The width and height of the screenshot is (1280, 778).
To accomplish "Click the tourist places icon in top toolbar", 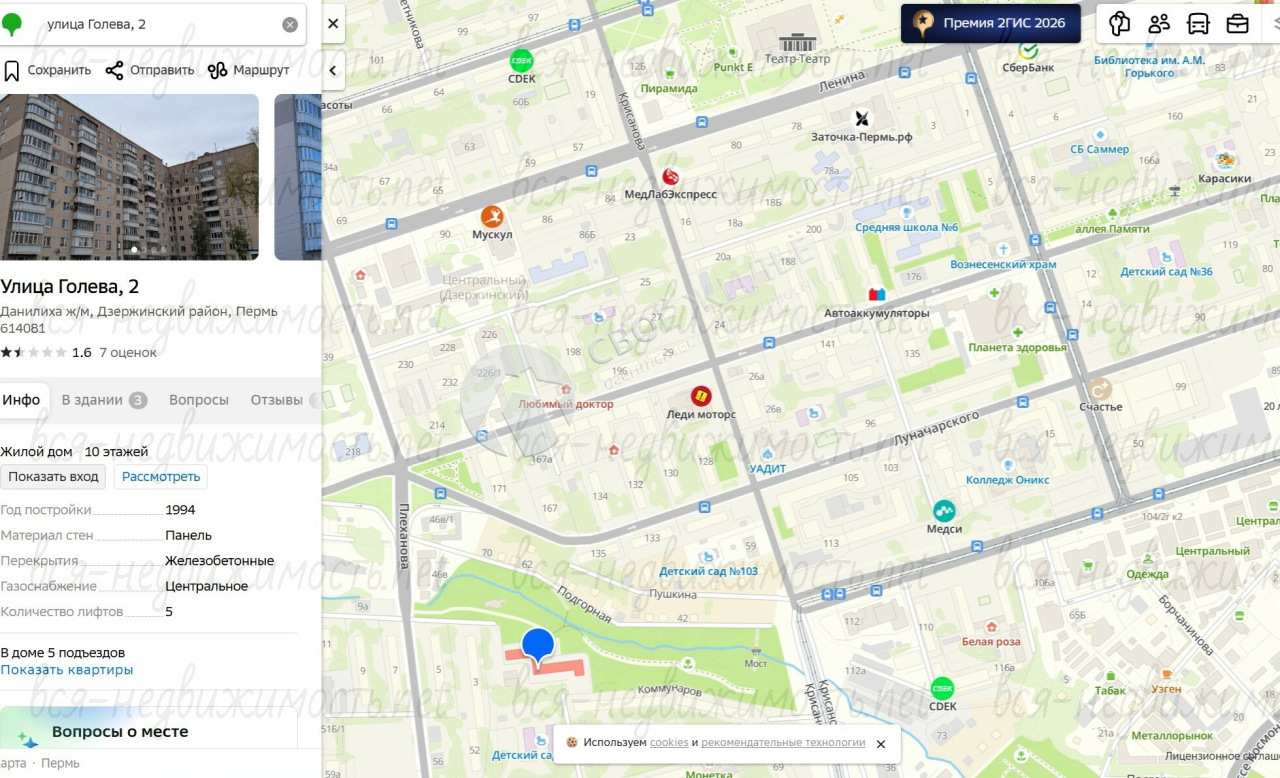I will [x=1120, y=23].
